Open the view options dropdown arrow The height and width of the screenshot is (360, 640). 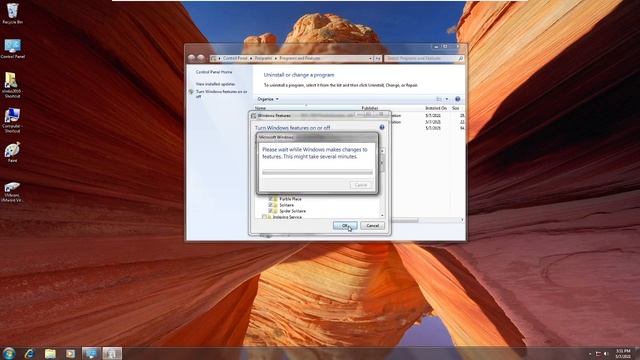tap(447, 99)
